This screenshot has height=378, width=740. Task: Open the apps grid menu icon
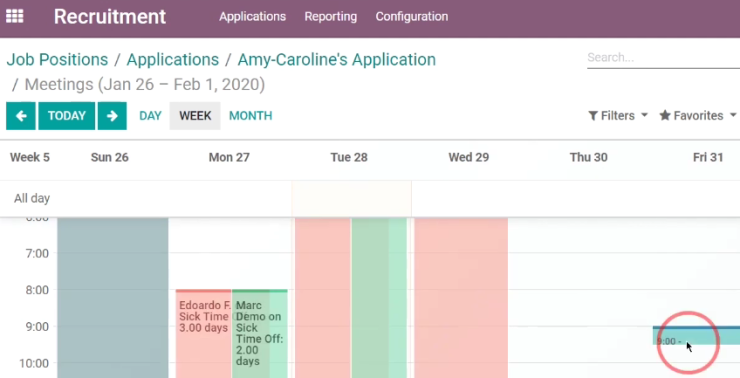(x=15, y=16)
